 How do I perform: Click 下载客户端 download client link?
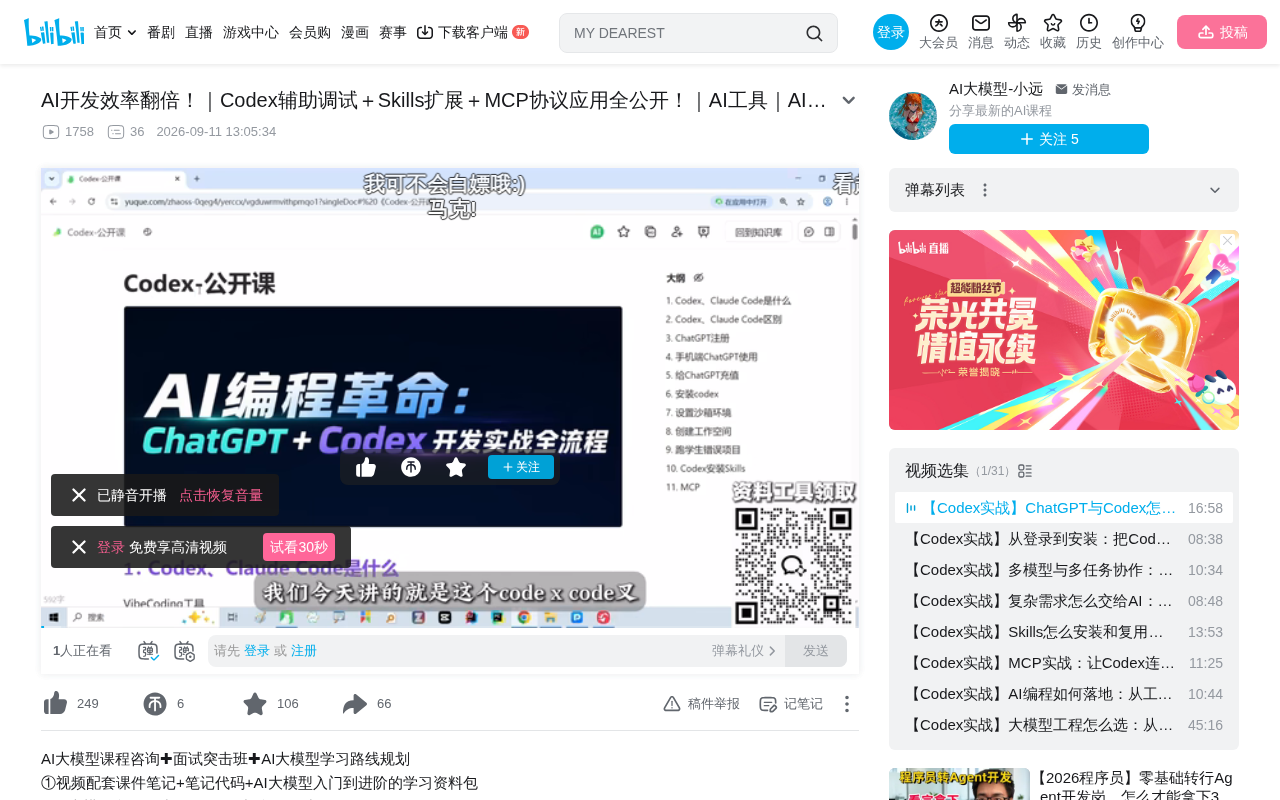473,32
